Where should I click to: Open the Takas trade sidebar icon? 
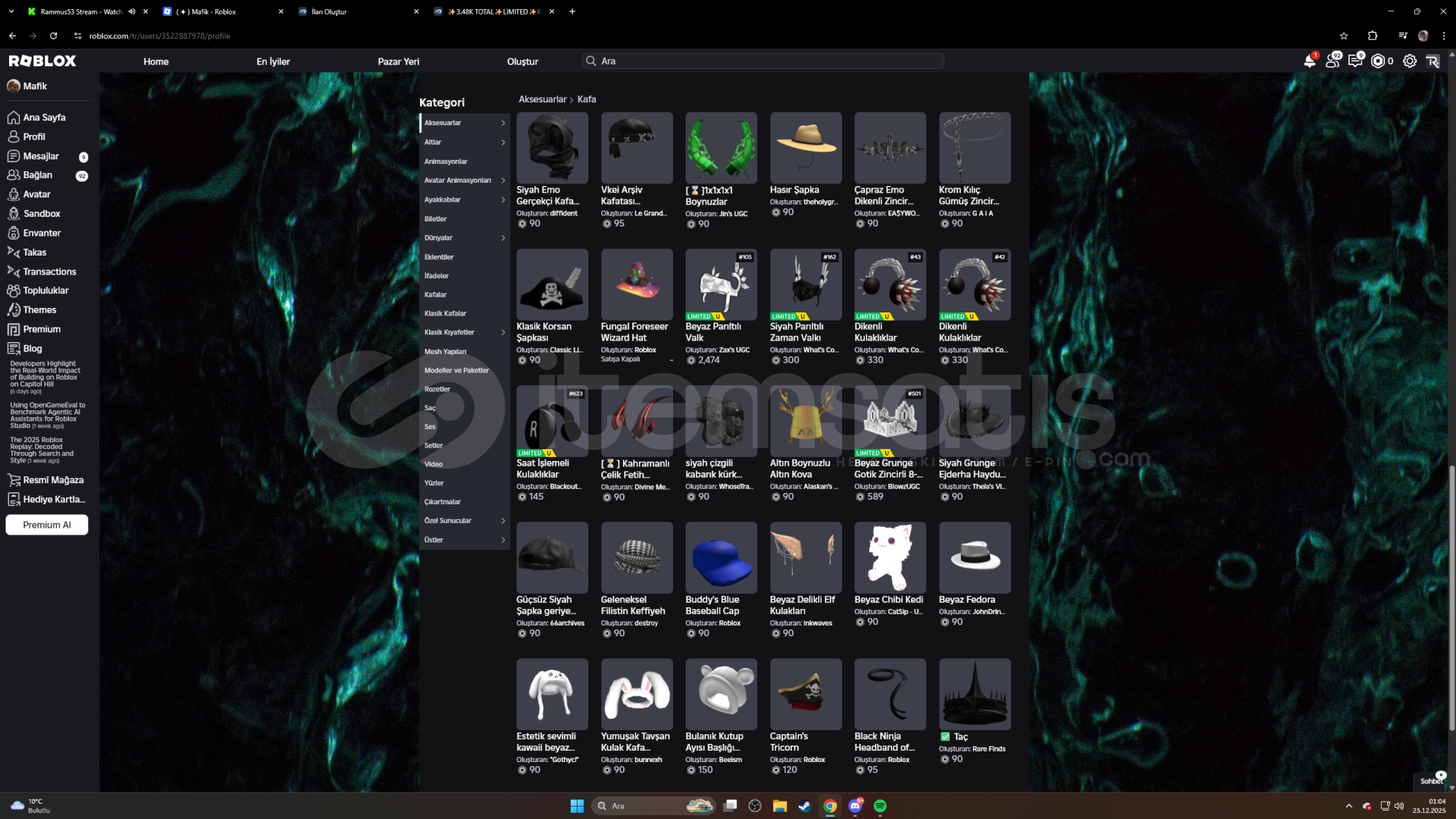tap(14, 252)
